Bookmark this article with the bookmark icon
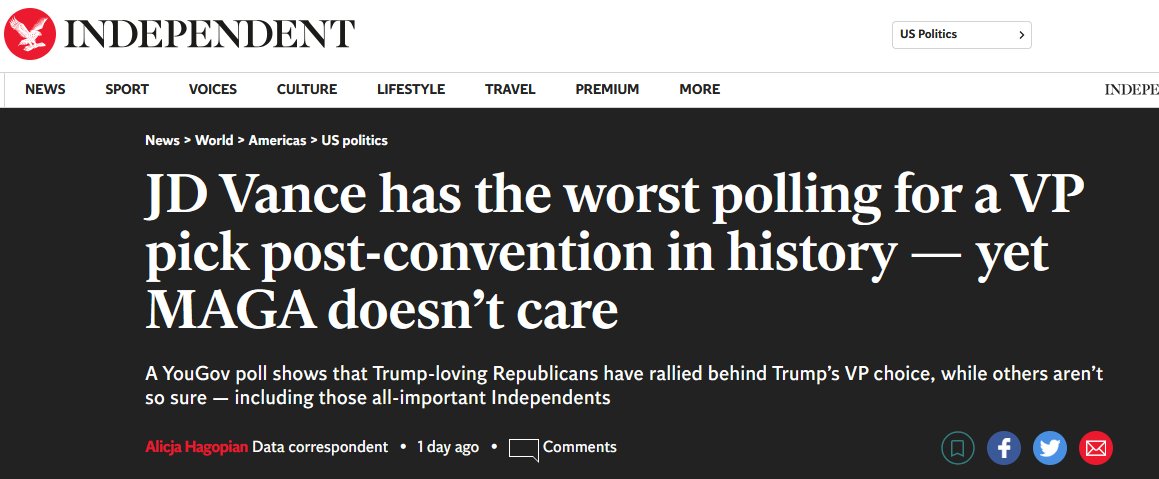 coord(957,448)
